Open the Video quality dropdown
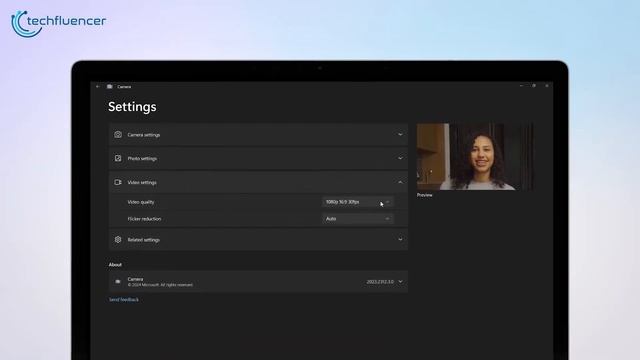This screenshot has width=640, height=360. pyautogui.click(x=358, y=202)
